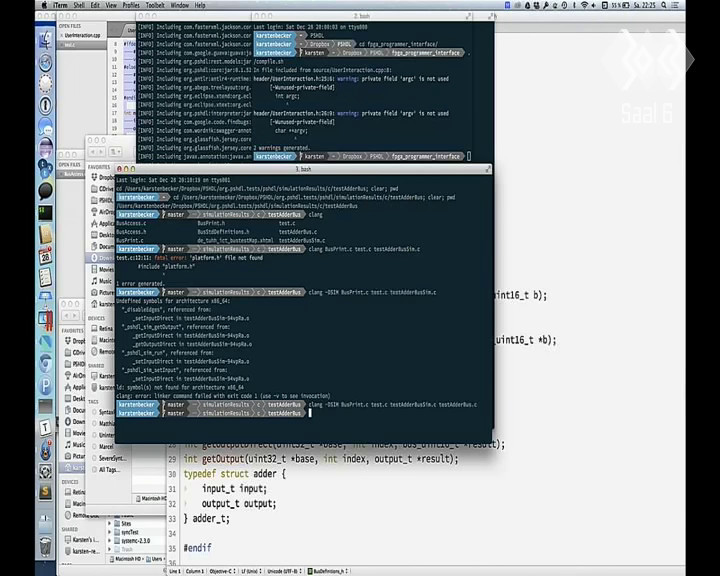Screen dimensions: 720x576
Task: Open the Help menu
Action: coord(200,5)
